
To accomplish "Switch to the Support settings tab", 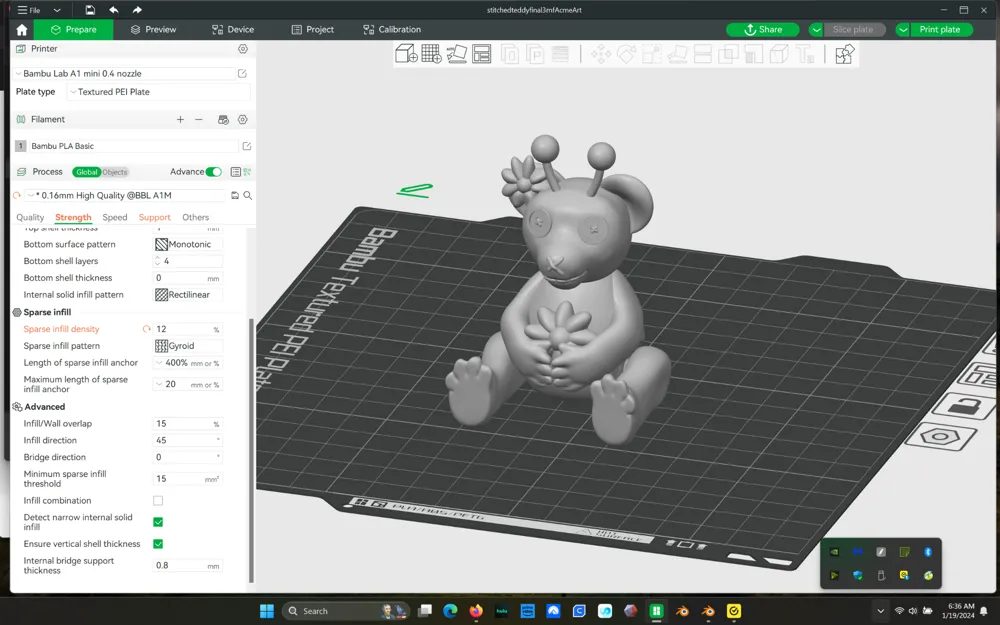I will [x=154, y=217].
